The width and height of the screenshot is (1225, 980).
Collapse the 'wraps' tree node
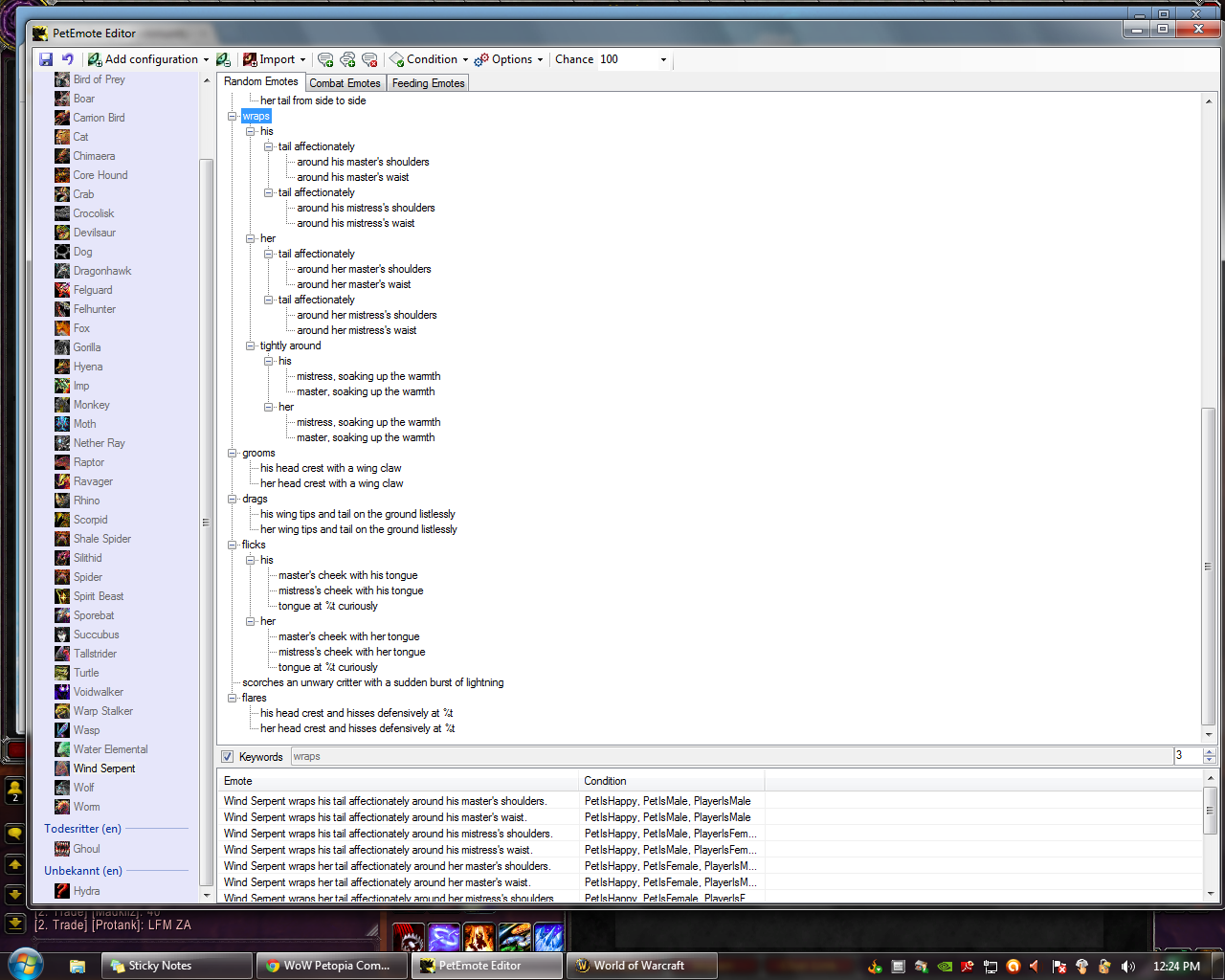233,117
